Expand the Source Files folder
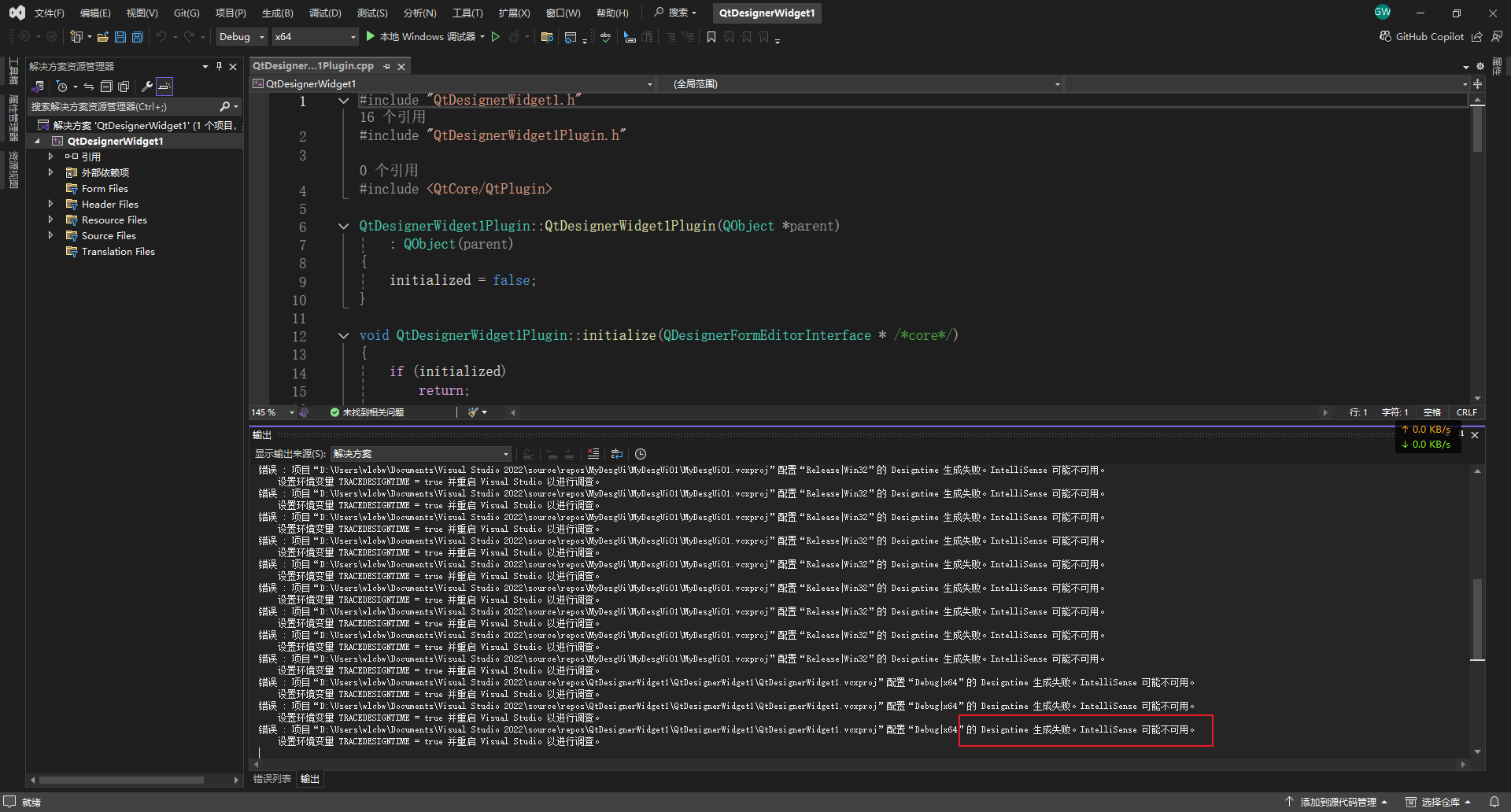Image resolution: width=1511 pixels, height=812 pixels. click(50, 235)
